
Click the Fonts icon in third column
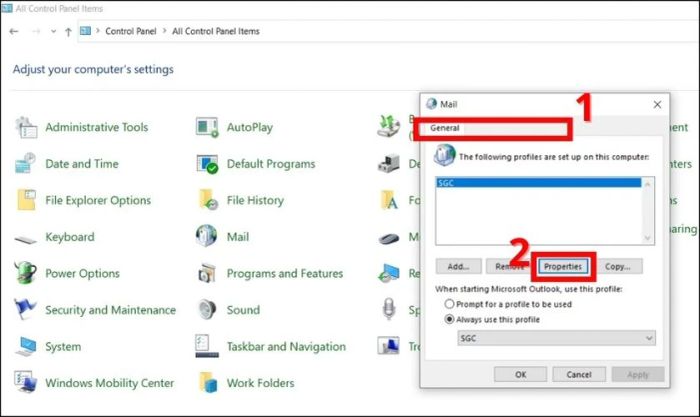[x=389, y=200]
